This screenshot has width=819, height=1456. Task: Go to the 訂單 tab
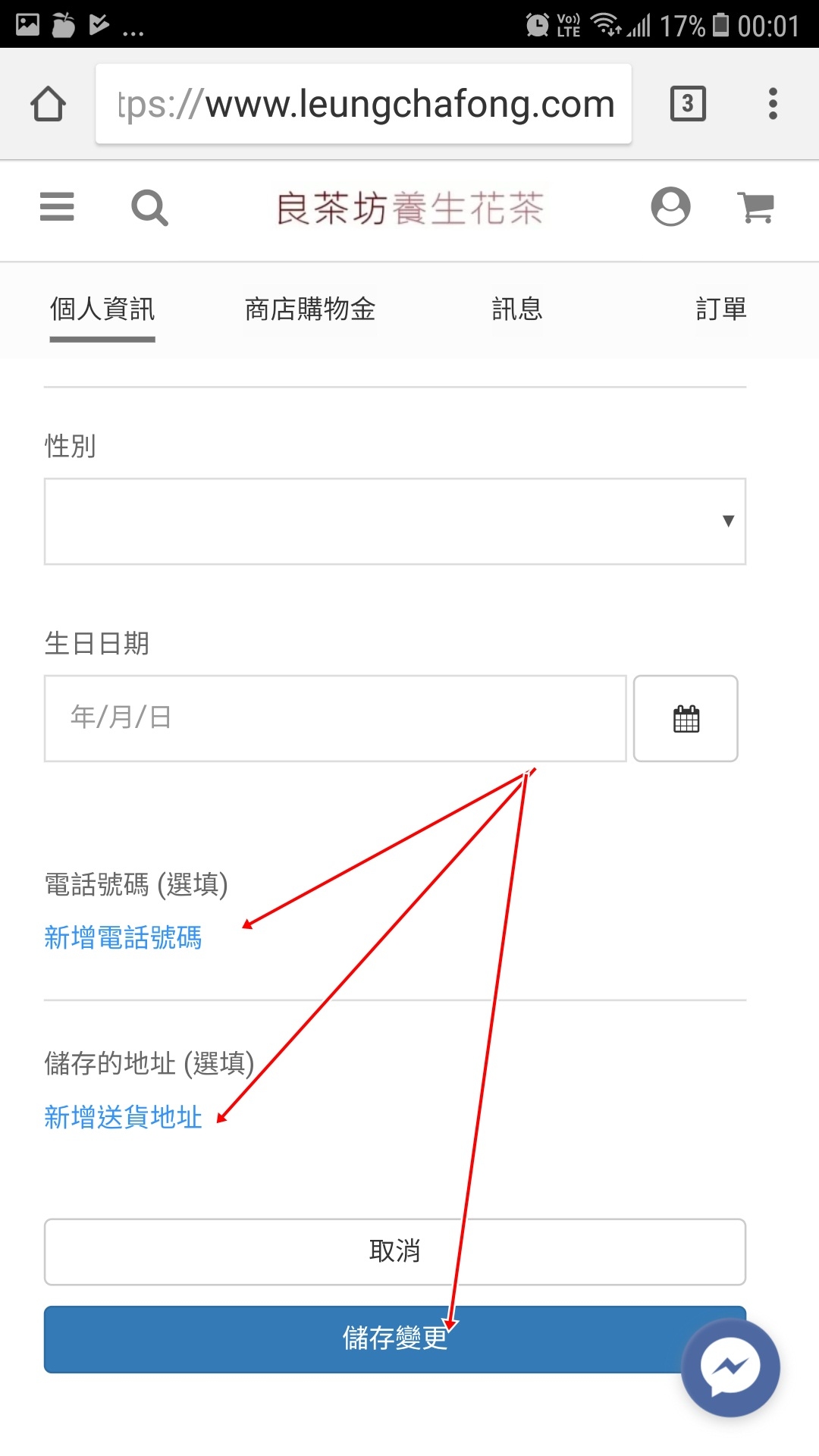coord(721,309)
